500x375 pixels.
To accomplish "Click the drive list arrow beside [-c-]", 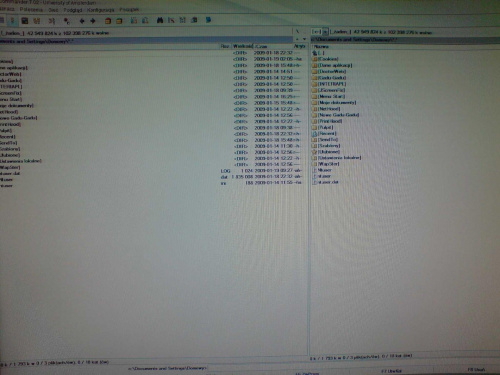I will point(325,32).
